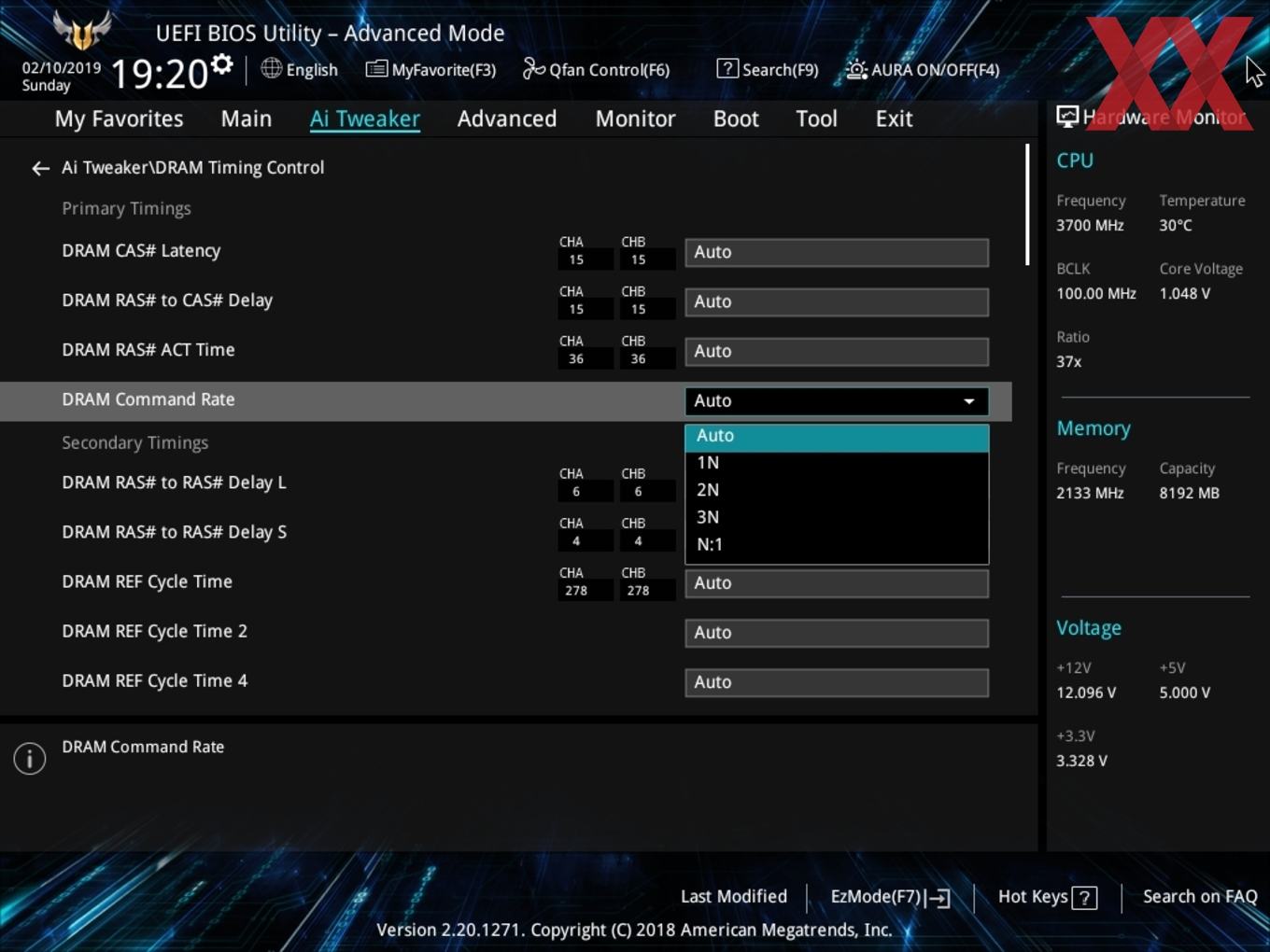Click Ratio value 37x
This screenshot has width=1270, height=952.
pos(1069,362)
